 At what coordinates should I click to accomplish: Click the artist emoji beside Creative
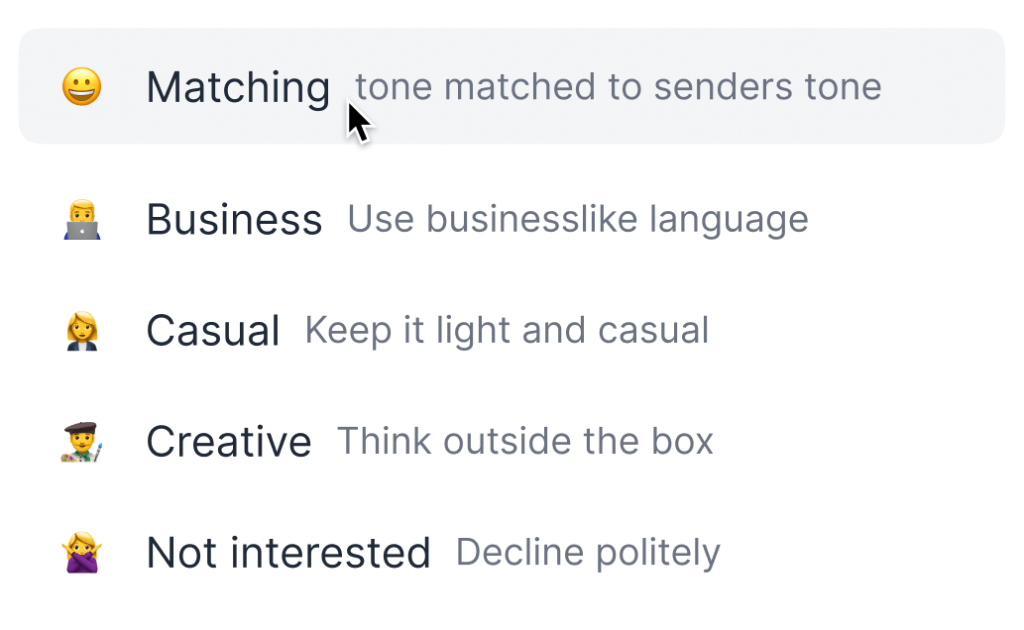pos(81,441)
